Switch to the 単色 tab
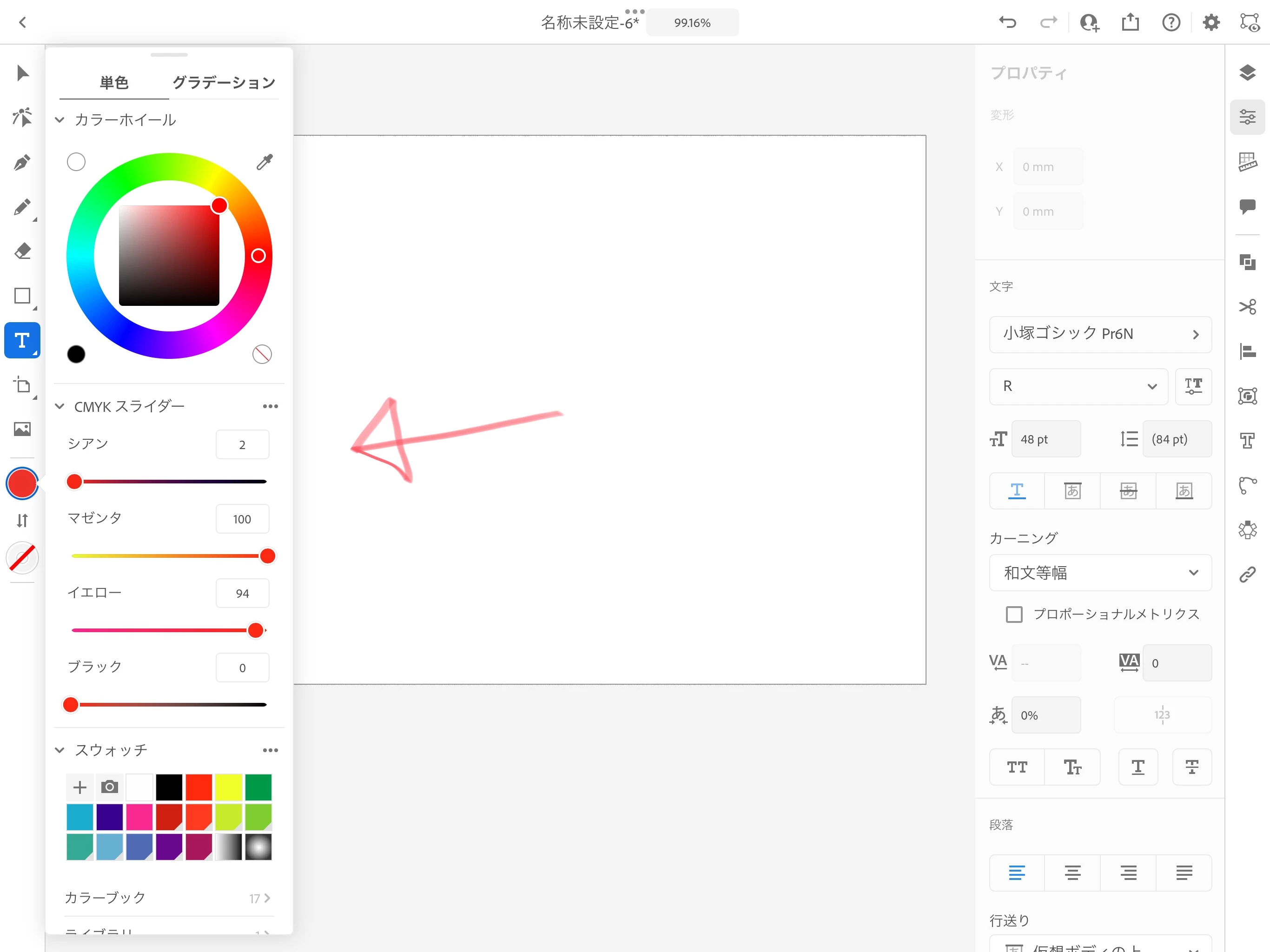The image size is (1270, 952). [x=114, y=83]
